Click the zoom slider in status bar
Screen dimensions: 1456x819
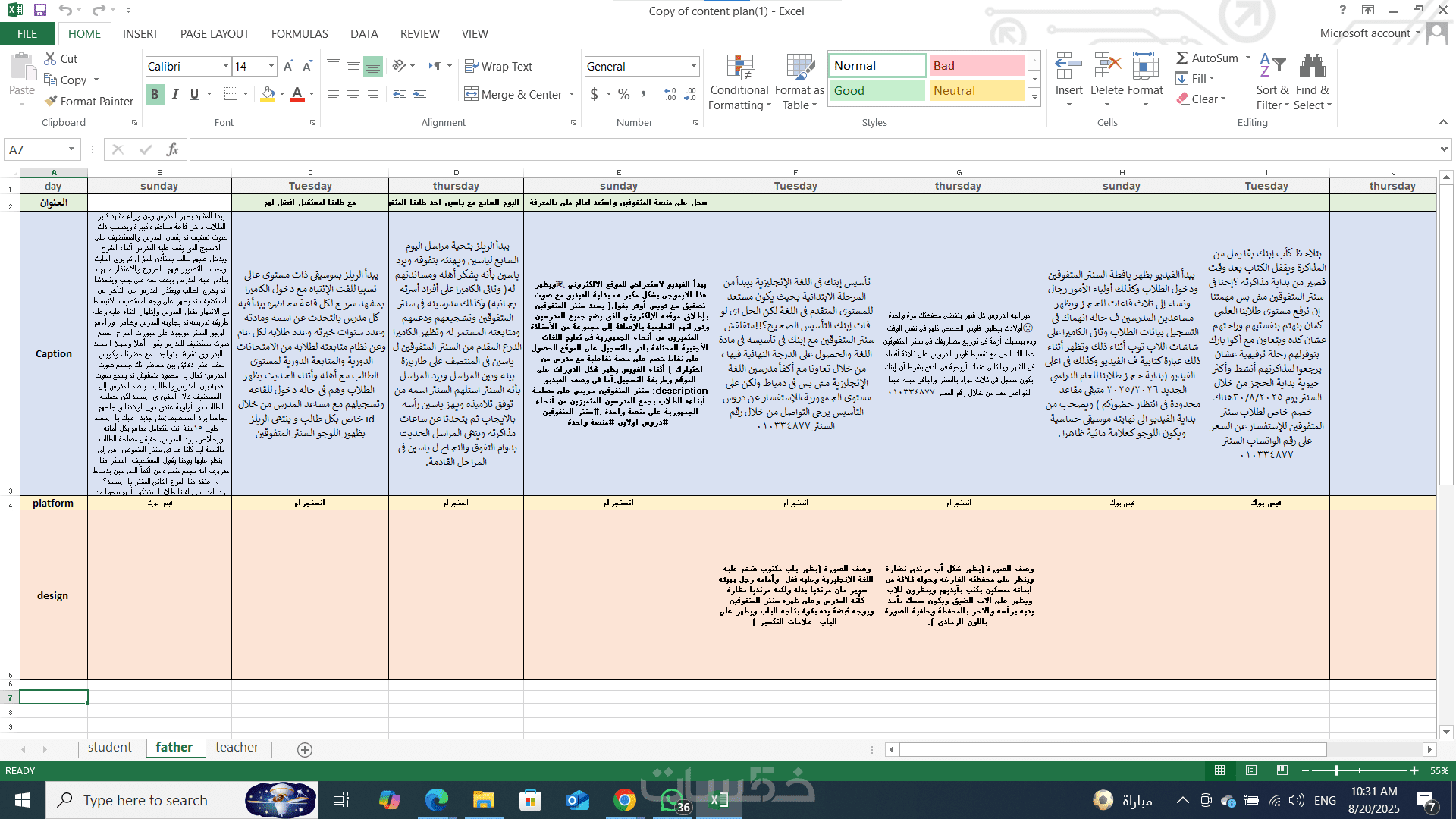[x=1336, y=770]
